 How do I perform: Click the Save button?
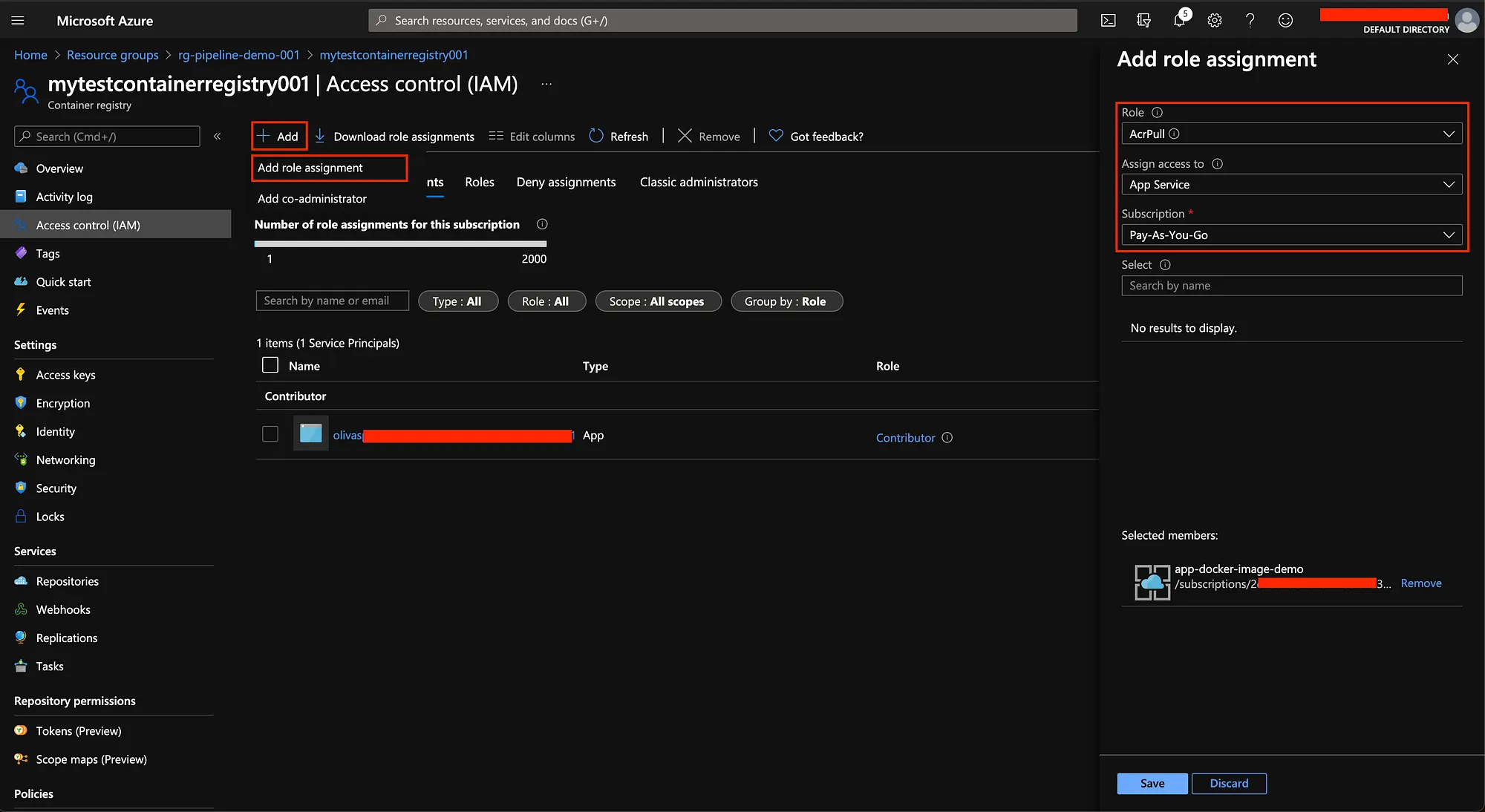tap(1152, 784)
